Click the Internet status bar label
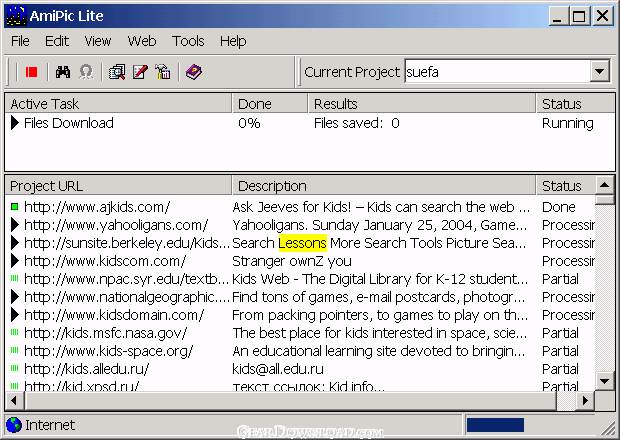 [50, 425]
